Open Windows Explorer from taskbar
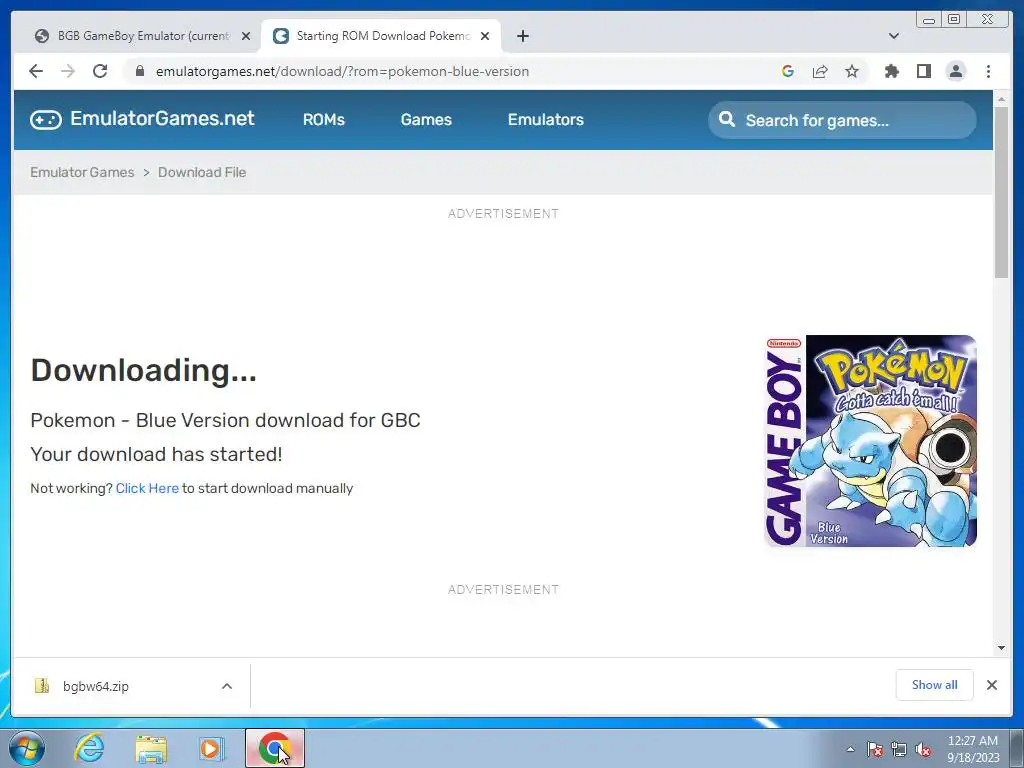Viewport: 1024px width, 768px height. (x=151, y=748)
